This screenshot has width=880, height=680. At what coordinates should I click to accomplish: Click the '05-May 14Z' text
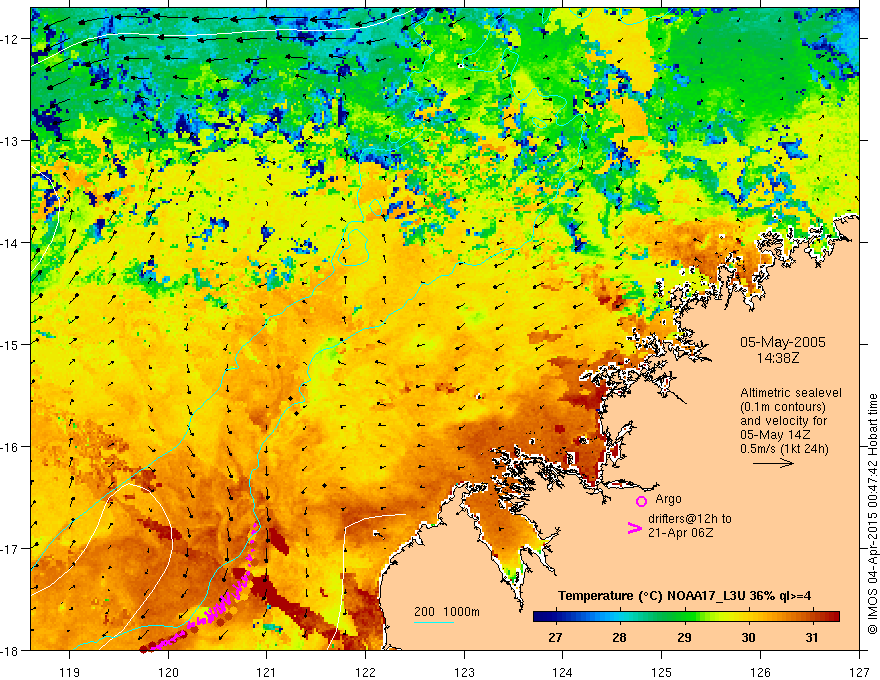[776, 435]
